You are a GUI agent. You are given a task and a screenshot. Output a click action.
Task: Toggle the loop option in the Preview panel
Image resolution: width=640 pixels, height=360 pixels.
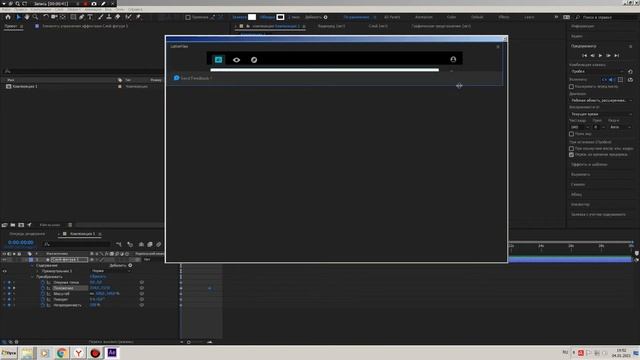point(630,80)
